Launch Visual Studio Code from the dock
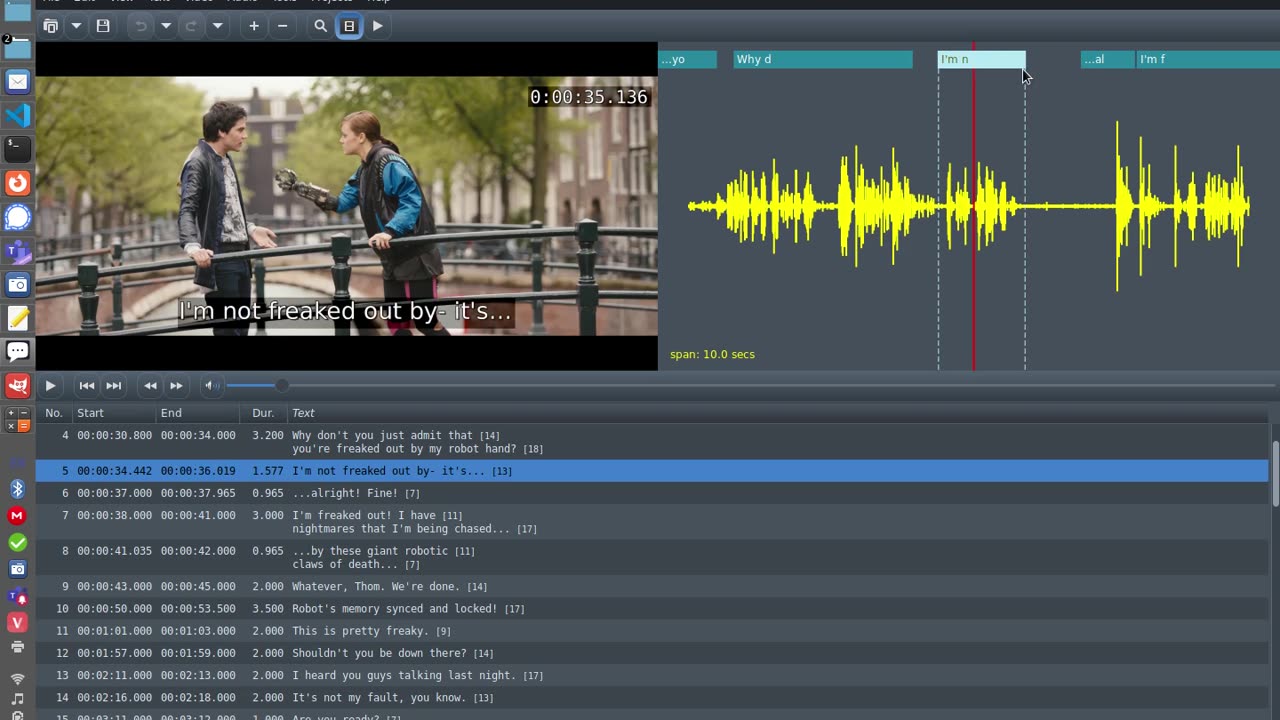 pos(18,115)
